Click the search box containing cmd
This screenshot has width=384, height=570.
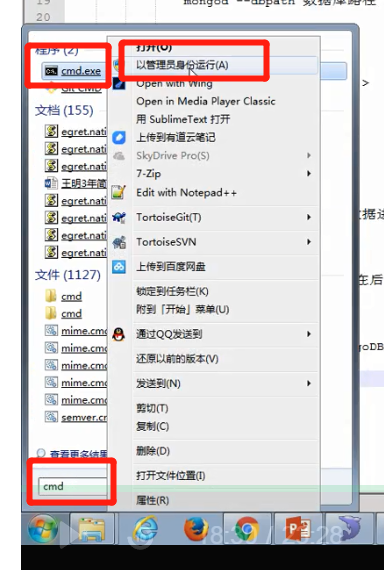(72, 486)
